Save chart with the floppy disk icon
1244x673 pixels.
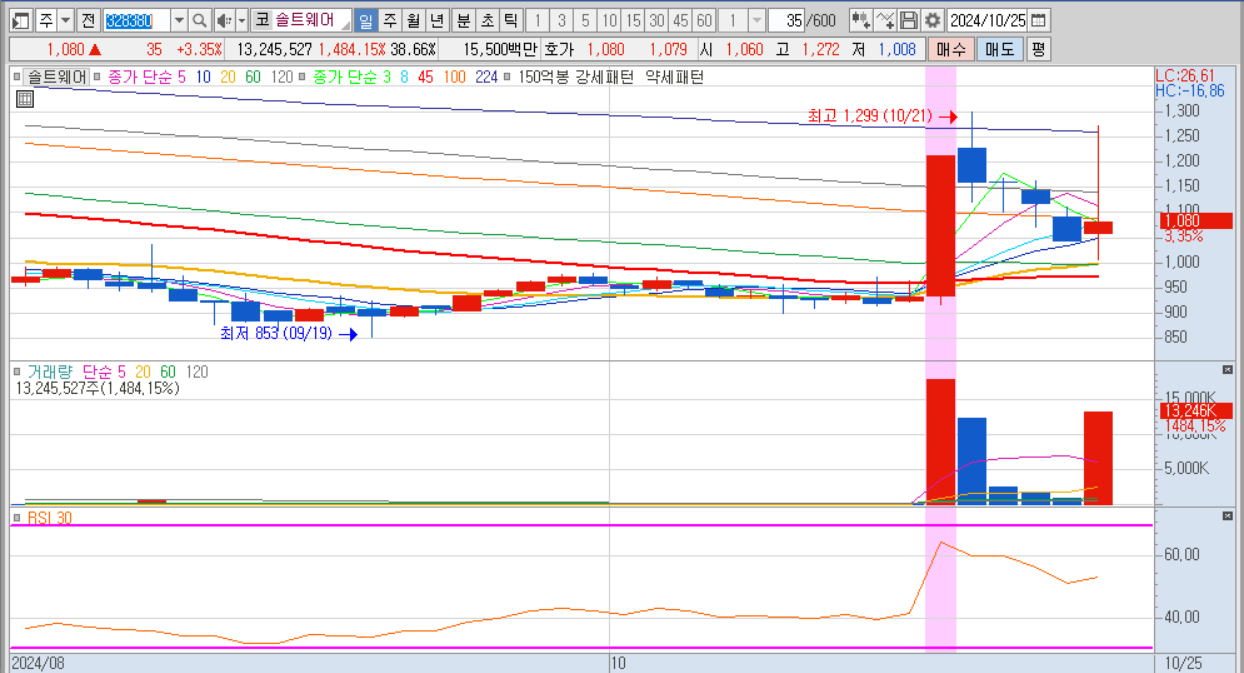click(x=908, y=20)
